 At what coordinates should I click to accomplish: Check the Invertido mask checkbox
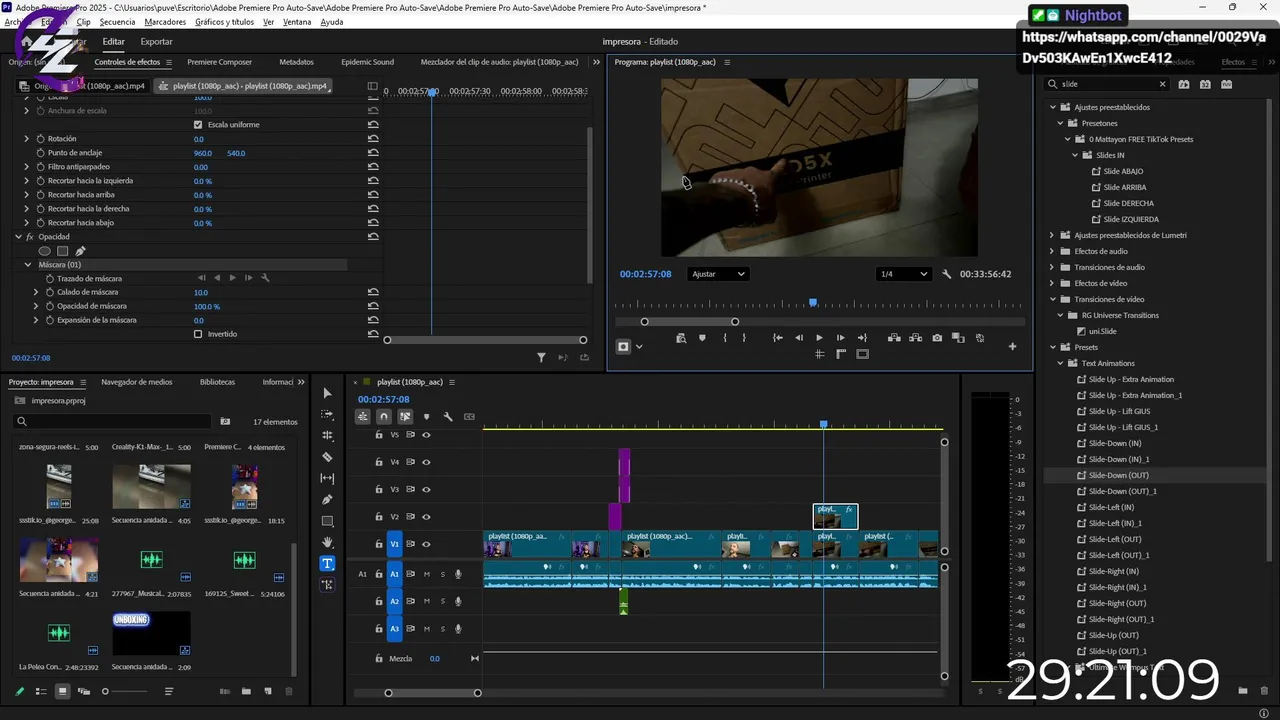[198, 334]
